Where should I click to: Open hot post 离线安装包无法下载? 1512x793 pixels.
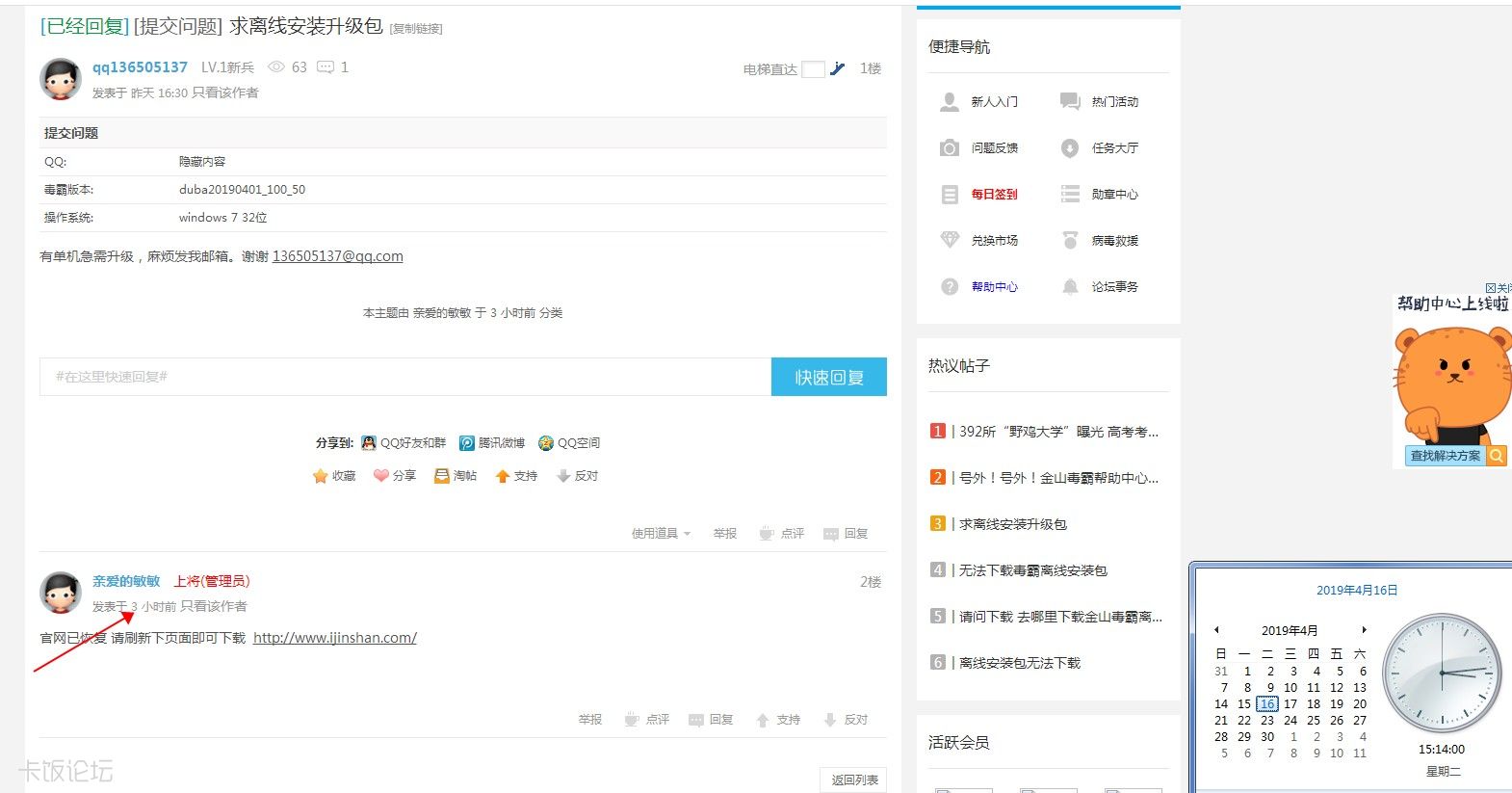[1020, 663]
